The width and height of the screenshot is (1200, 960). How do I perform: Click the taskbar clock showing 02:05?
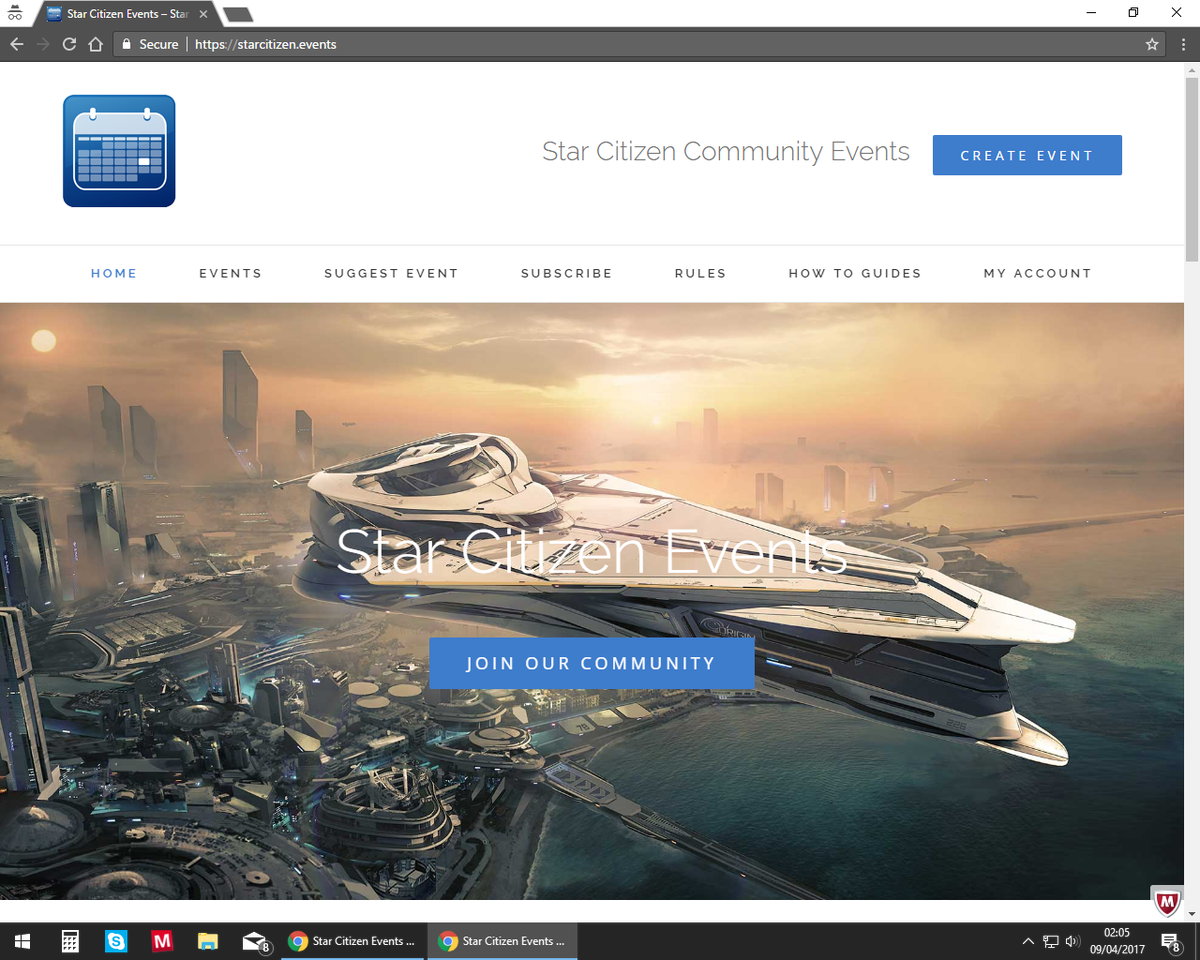click(x=1116, y=941)
